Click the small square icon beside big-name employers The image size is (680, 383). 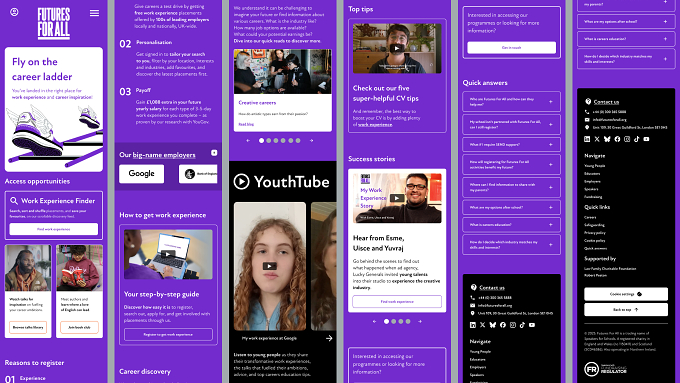pos(214,153)
